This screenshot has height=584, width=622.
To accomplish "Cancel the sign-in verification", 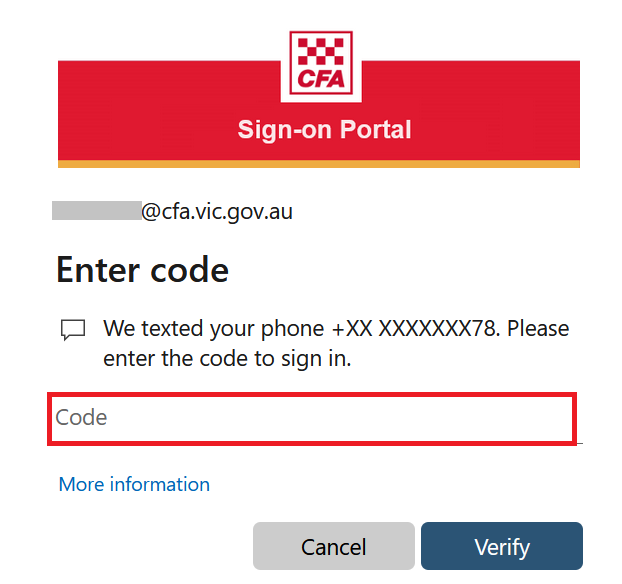I will (x=334, y=546).
